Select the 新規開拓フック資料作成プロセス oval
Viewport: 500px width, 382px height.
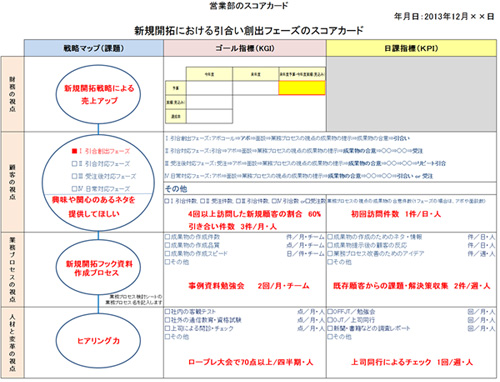click(98, 267)
